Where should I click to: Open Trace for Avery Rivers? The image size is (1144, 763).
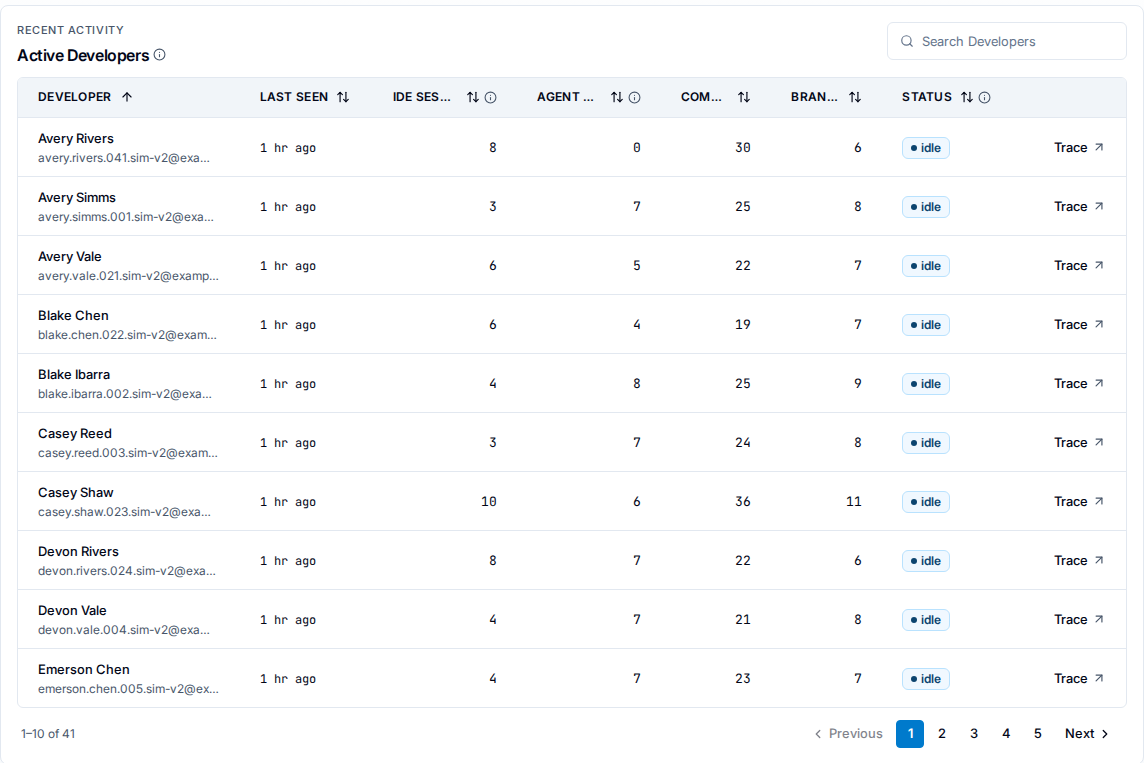click(x=1078, y=147)
